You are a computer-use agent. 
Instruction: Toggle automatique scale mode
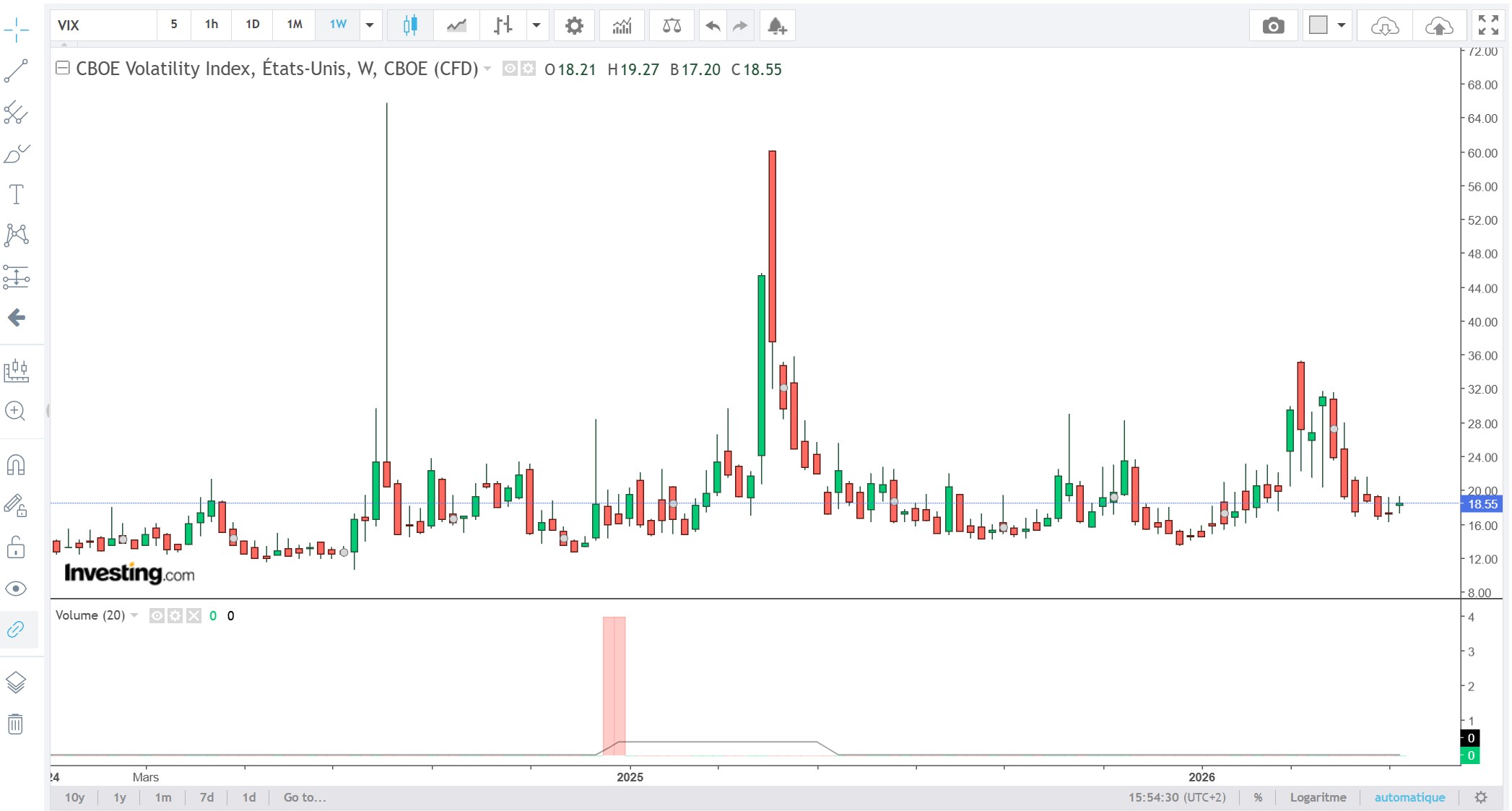pyautogui.click(x=1409, y=797)
